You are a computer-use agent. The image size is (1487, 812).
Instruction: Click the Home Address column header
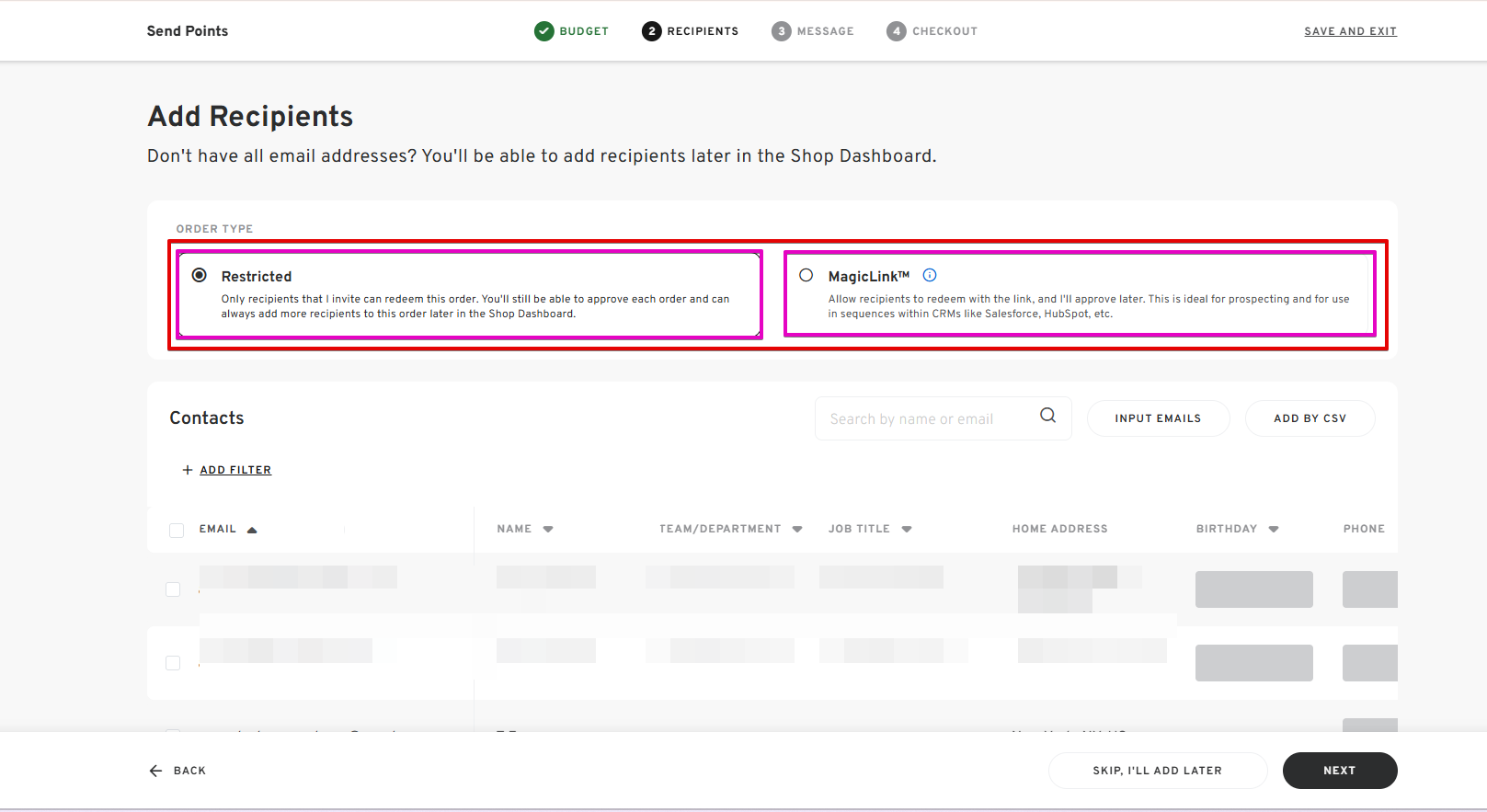tap(1059, 529)
